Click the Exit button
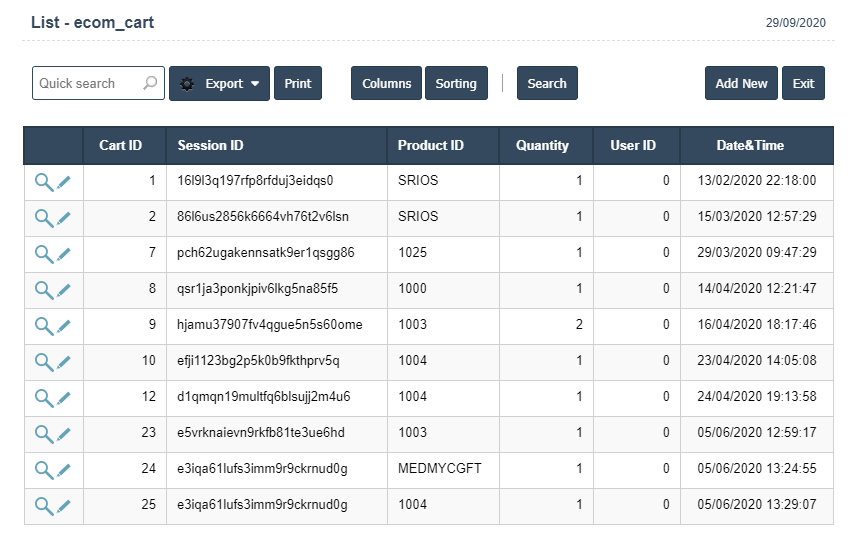 [x=803, y=84]
